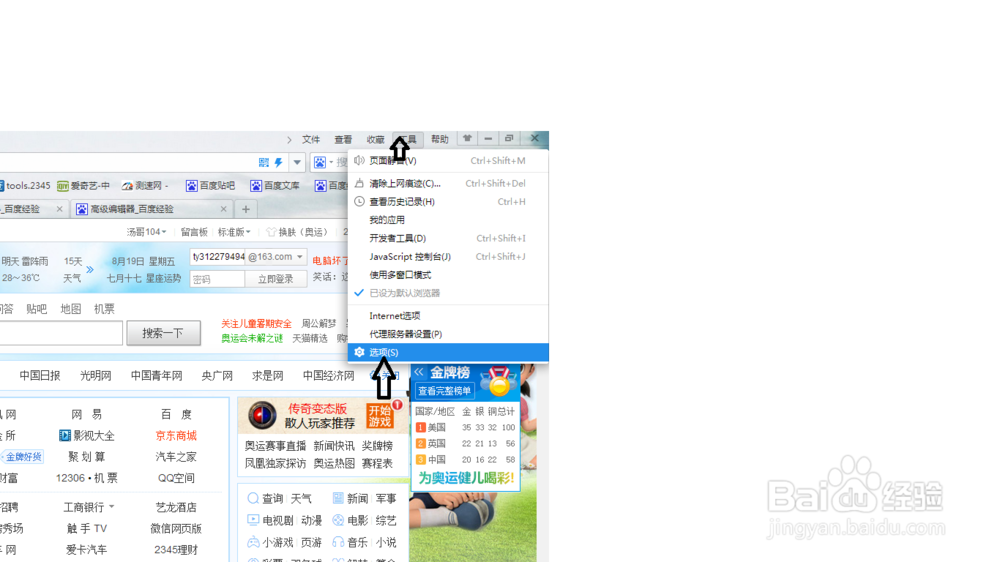Open 爱奇艺 bookmark

(84, 186)
